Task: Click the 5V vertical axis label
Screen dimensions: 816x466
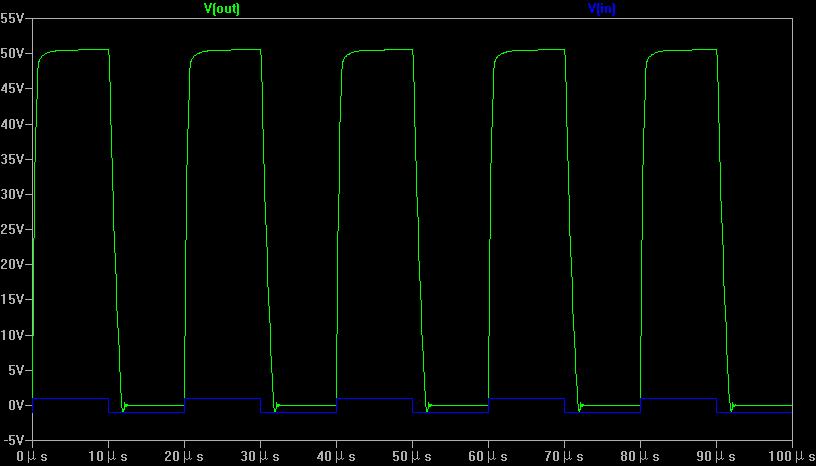Action: [16, 370]
